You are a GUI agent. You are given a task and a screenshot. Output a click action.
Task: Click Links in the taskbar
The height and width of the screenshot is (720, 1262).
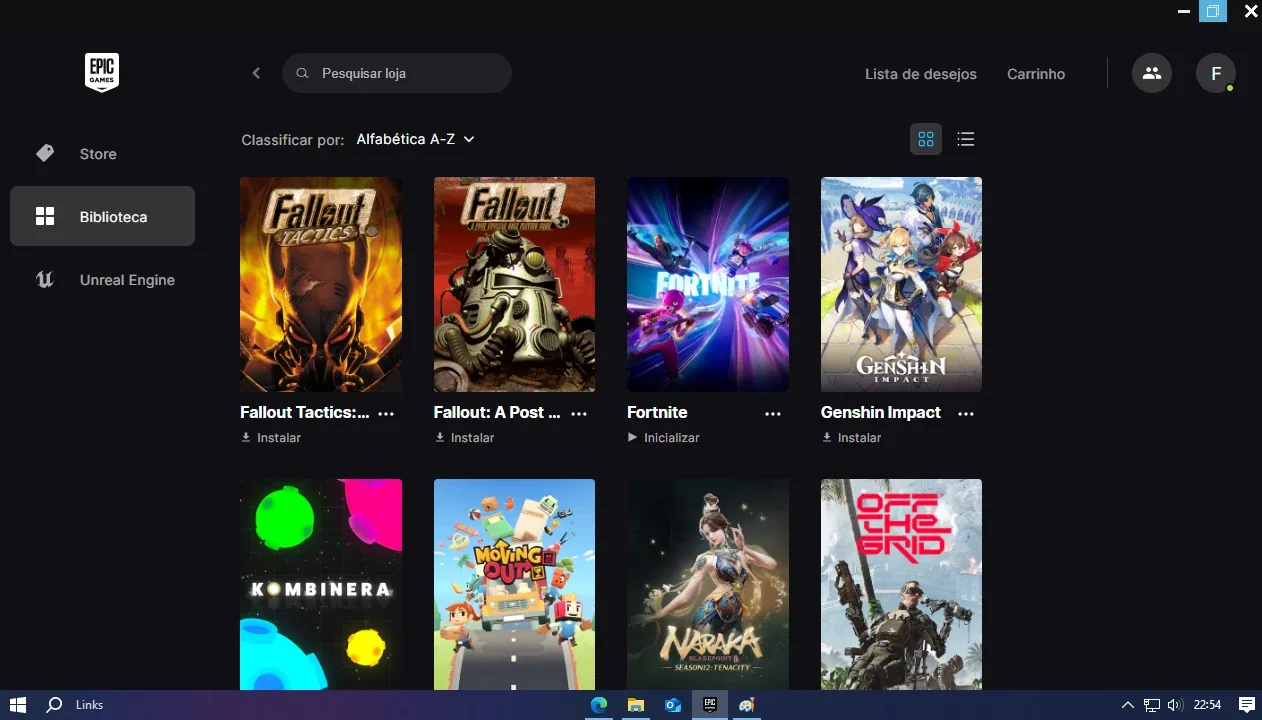tap(89, 705)
